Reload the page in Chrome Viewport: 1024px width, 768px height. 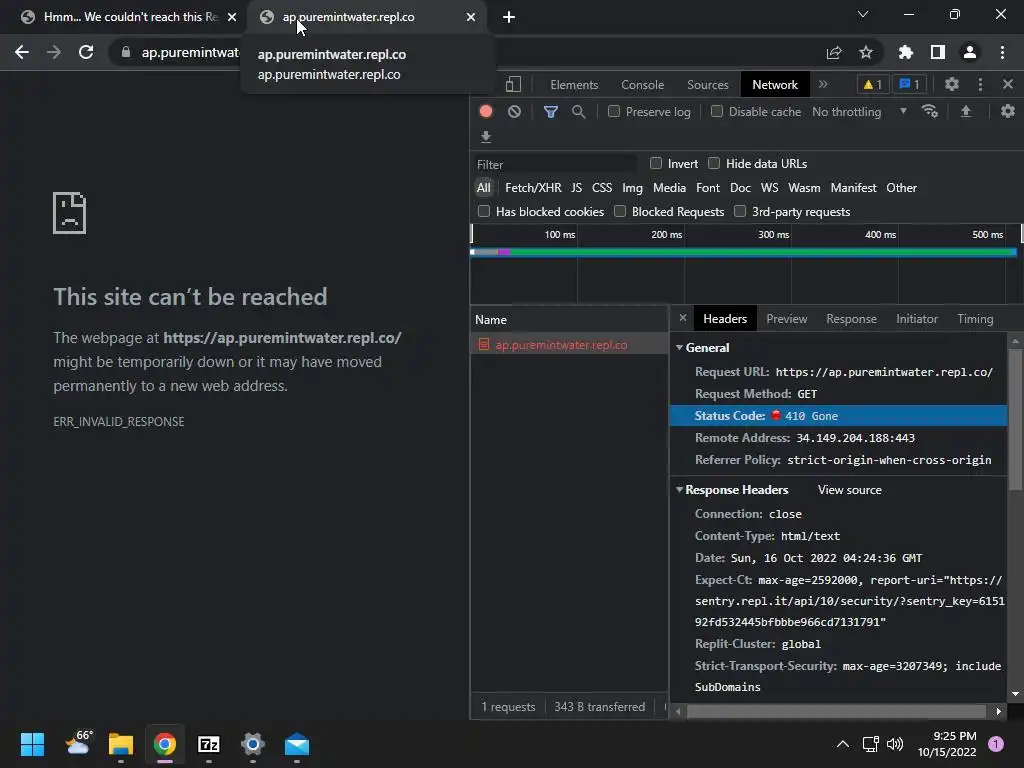coord(86,52)
